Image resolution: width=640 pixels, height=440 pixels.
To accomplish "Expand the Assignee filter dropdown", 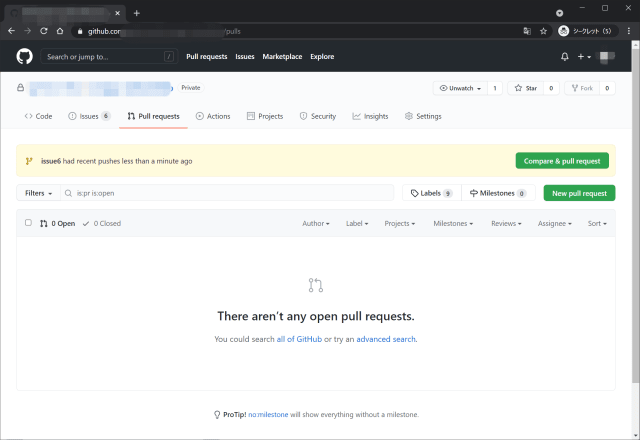I will [554, 224].
